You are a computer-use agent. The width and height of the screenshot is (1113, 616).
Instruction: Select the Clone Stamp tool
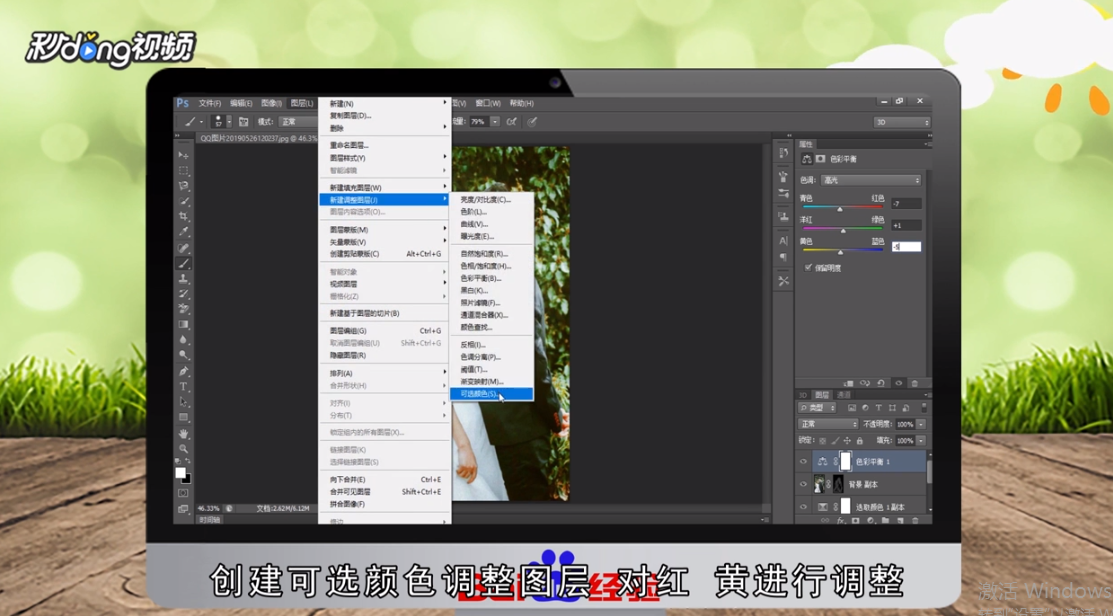coord(183,278)
